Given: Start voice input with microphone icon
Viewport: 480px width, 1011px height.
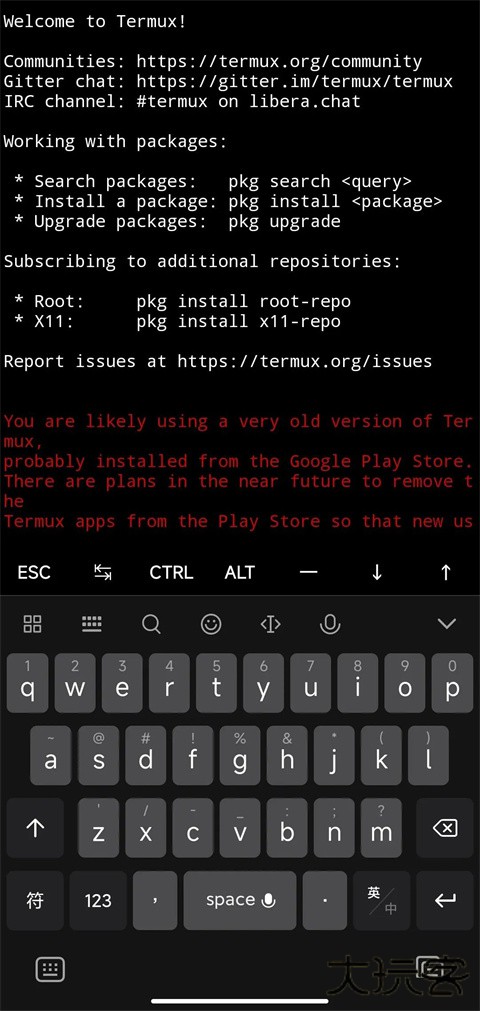Looking at the screenshot, I should (330, 623).
